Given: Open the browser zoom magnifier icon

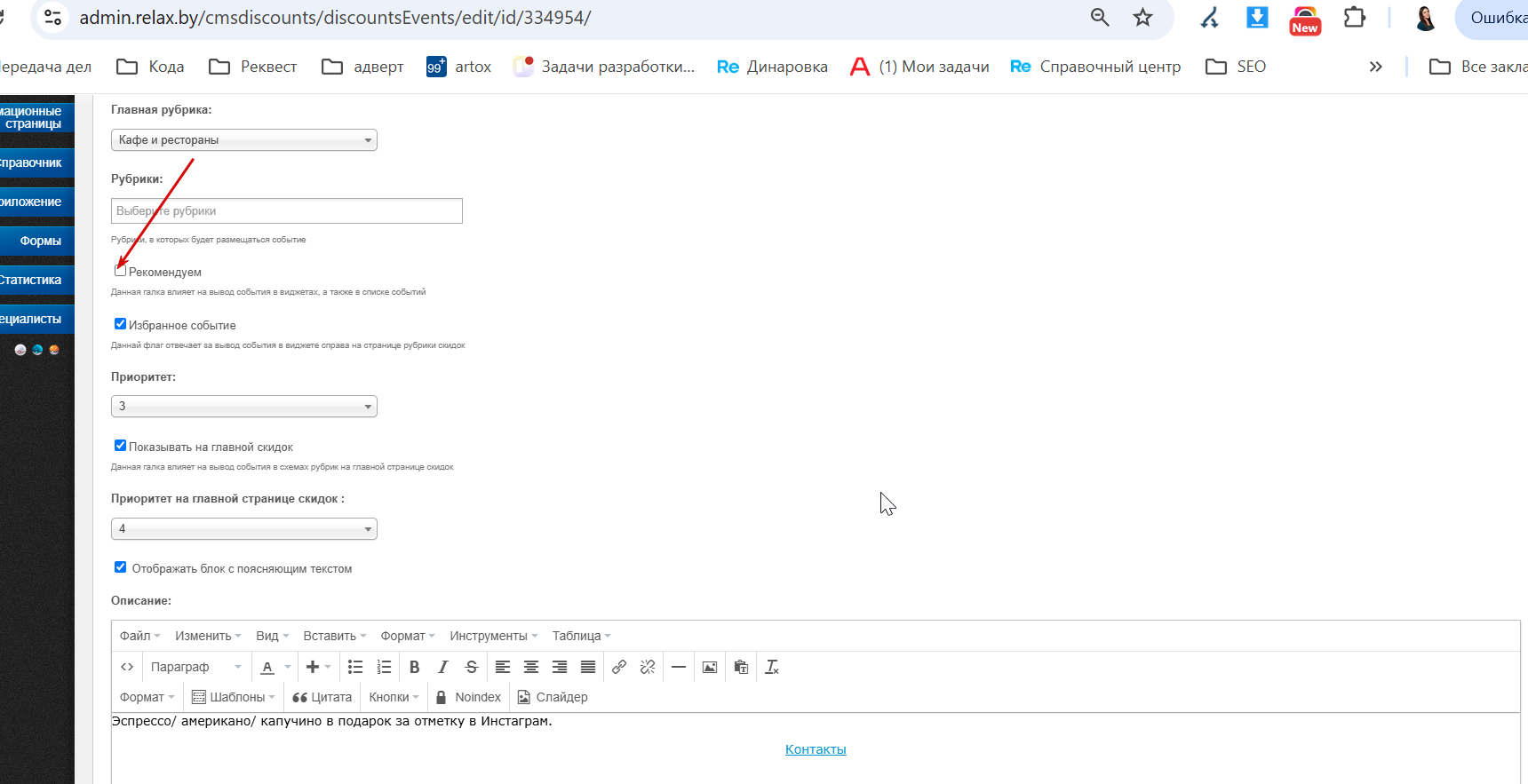Looking at the screenshot, I should point(1100,17).
